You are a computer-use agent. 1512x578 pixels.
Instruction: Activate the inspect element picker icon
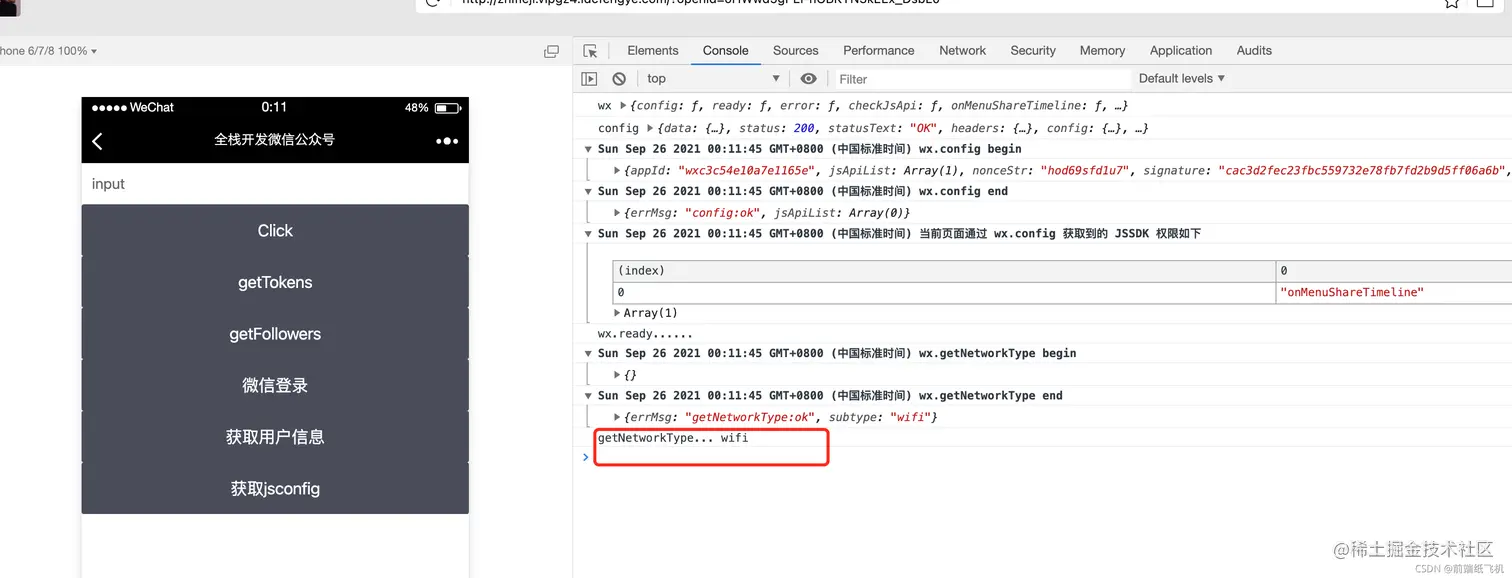click(x=590, y=51)
